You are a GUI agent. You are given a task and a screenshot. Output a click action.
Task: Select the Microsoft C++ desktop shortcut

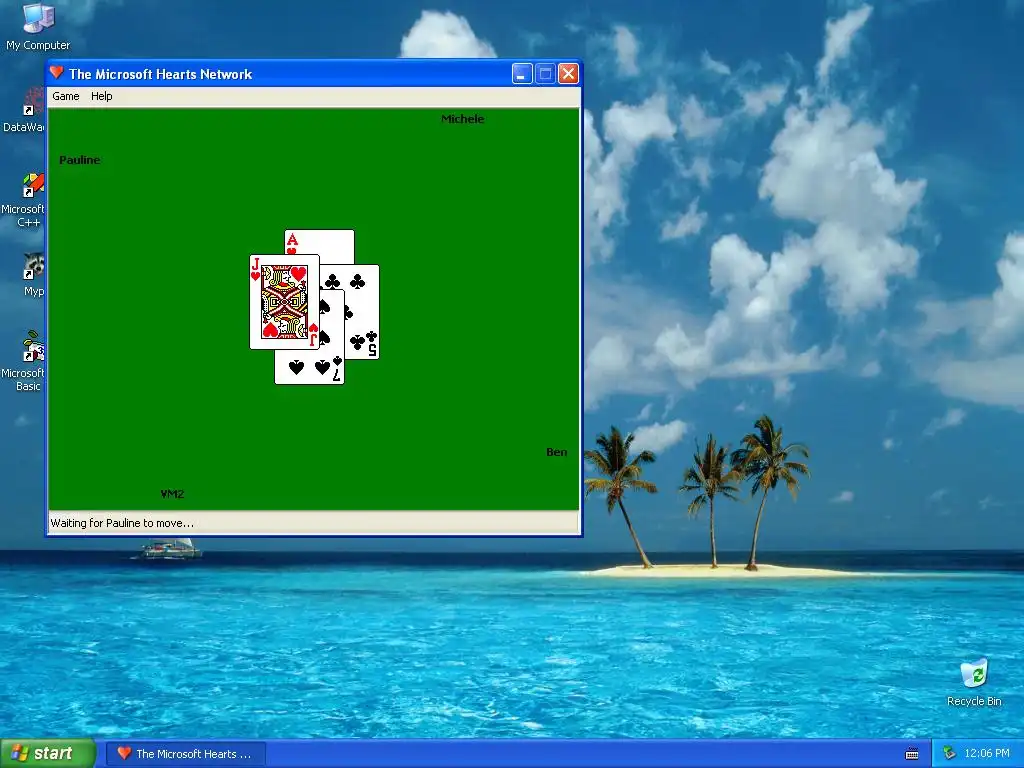(24, 200)
